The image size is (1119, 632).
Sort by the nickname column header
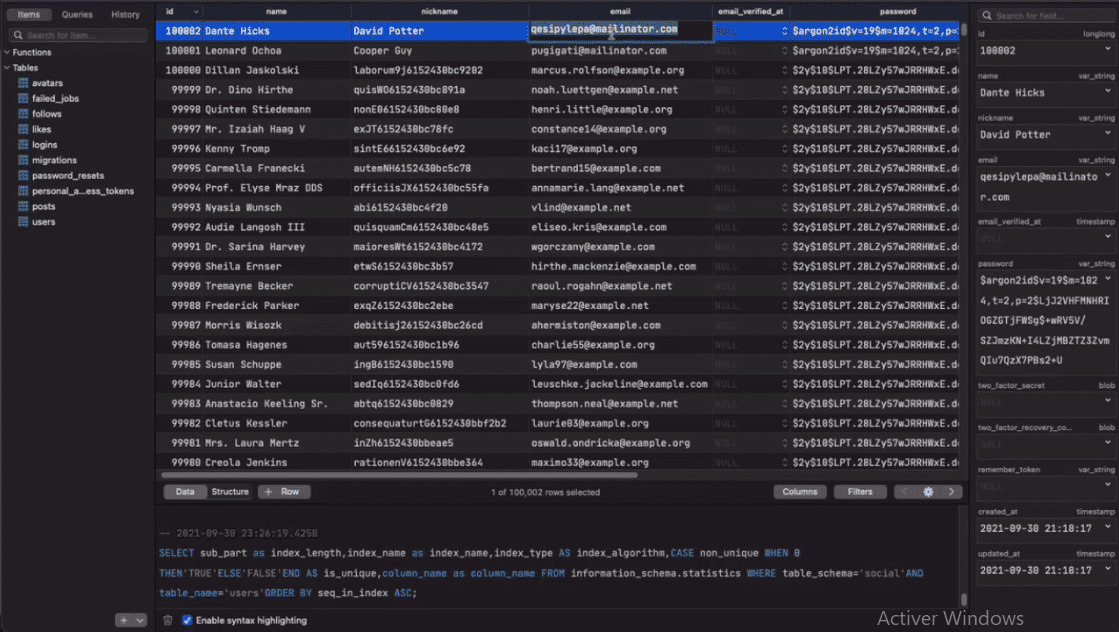coord(440,11)
